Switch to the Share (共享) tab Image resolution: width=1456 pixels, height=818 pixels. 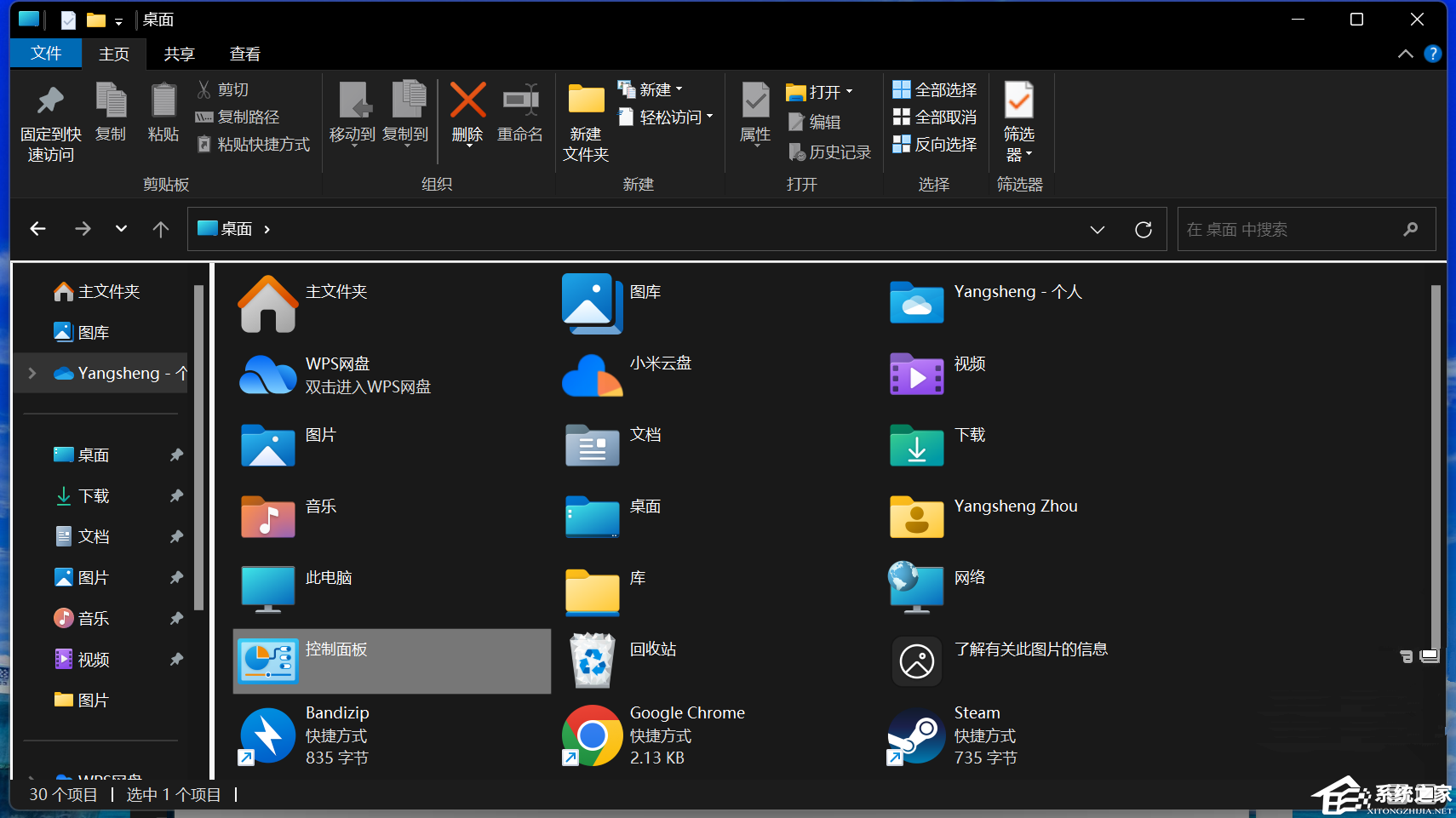[180, 54]
